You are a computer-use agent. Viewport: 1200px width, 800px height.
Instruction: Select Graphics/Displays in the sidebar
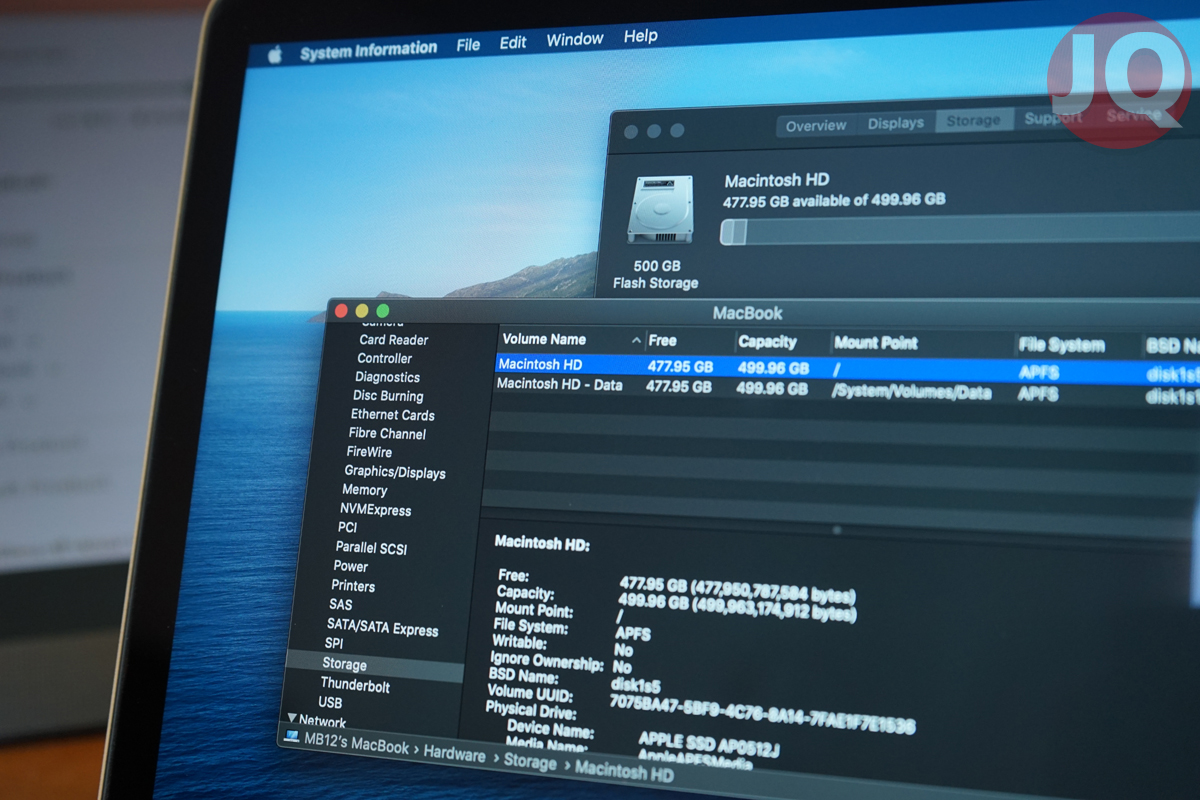pyautogui.click(x=395, y=472)
